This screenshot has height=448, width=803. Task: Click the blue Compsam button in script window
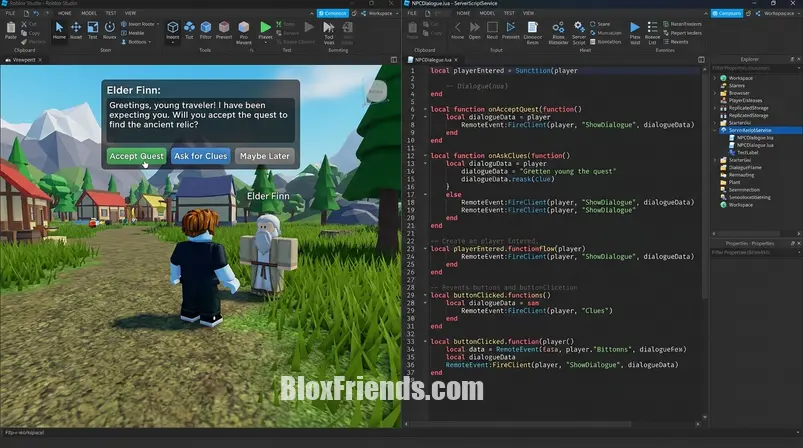(727, 13)
